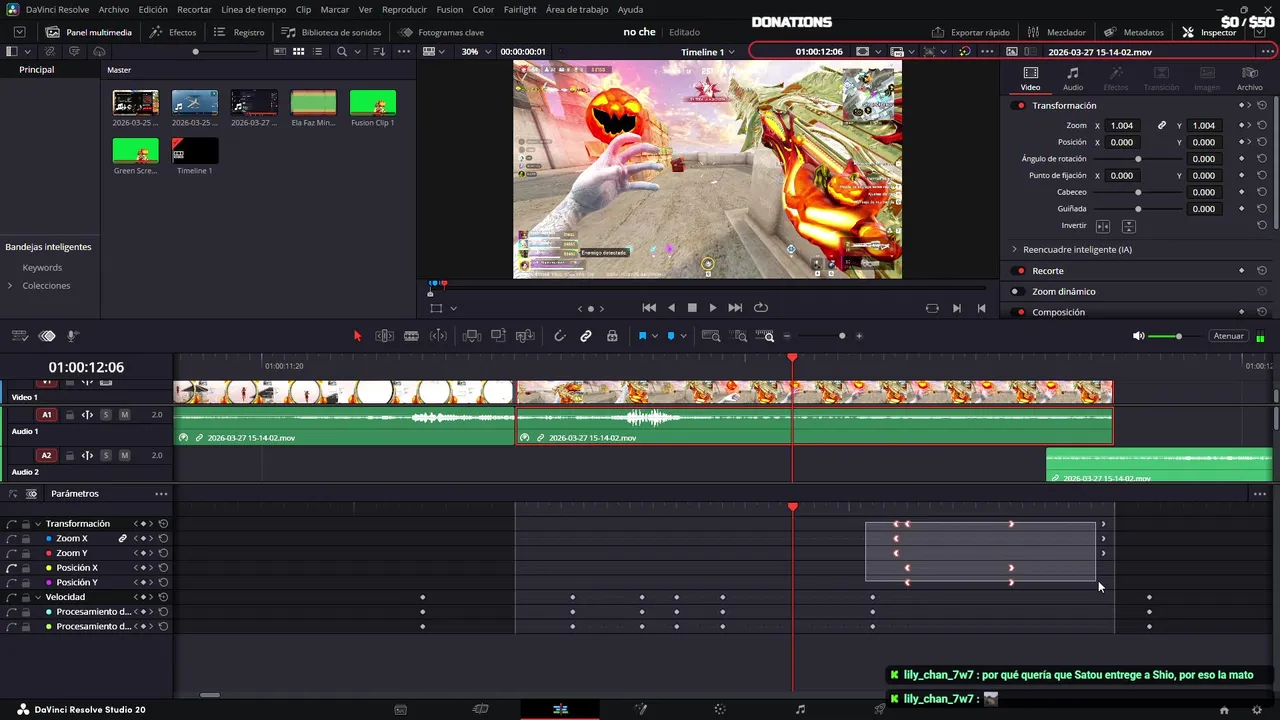Collapse the Transformación keyframe group
Image resolution: width=1280 pixels, height=720 pixels.
38,524
